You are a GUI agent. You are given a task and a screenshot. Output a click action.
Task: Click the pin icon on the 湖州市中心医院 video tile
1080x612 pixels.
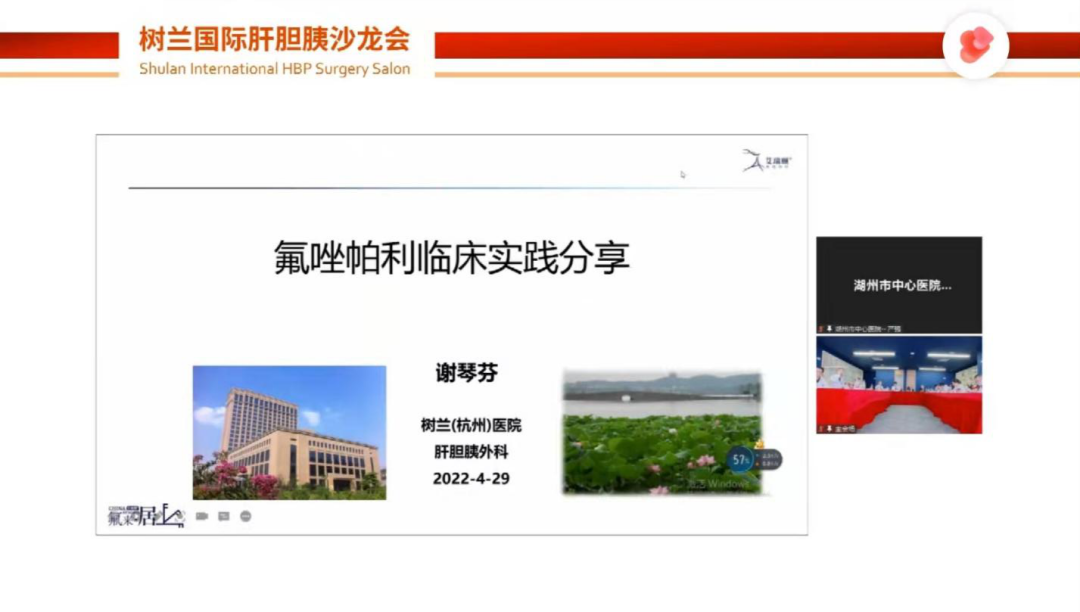click(829, 329)
